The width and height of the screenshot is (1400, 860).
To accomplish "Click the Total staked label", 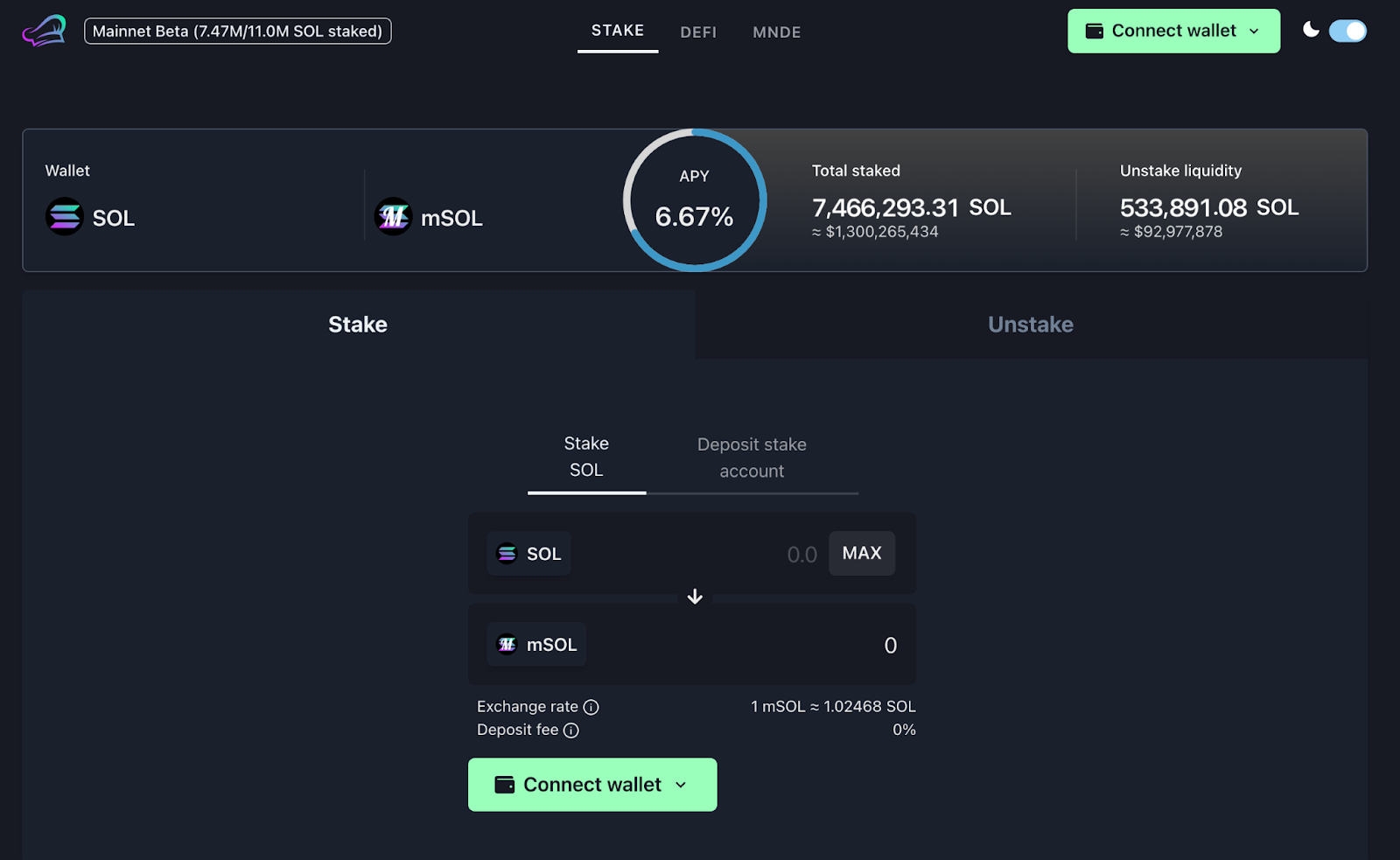I will click(x=856, y=171).
